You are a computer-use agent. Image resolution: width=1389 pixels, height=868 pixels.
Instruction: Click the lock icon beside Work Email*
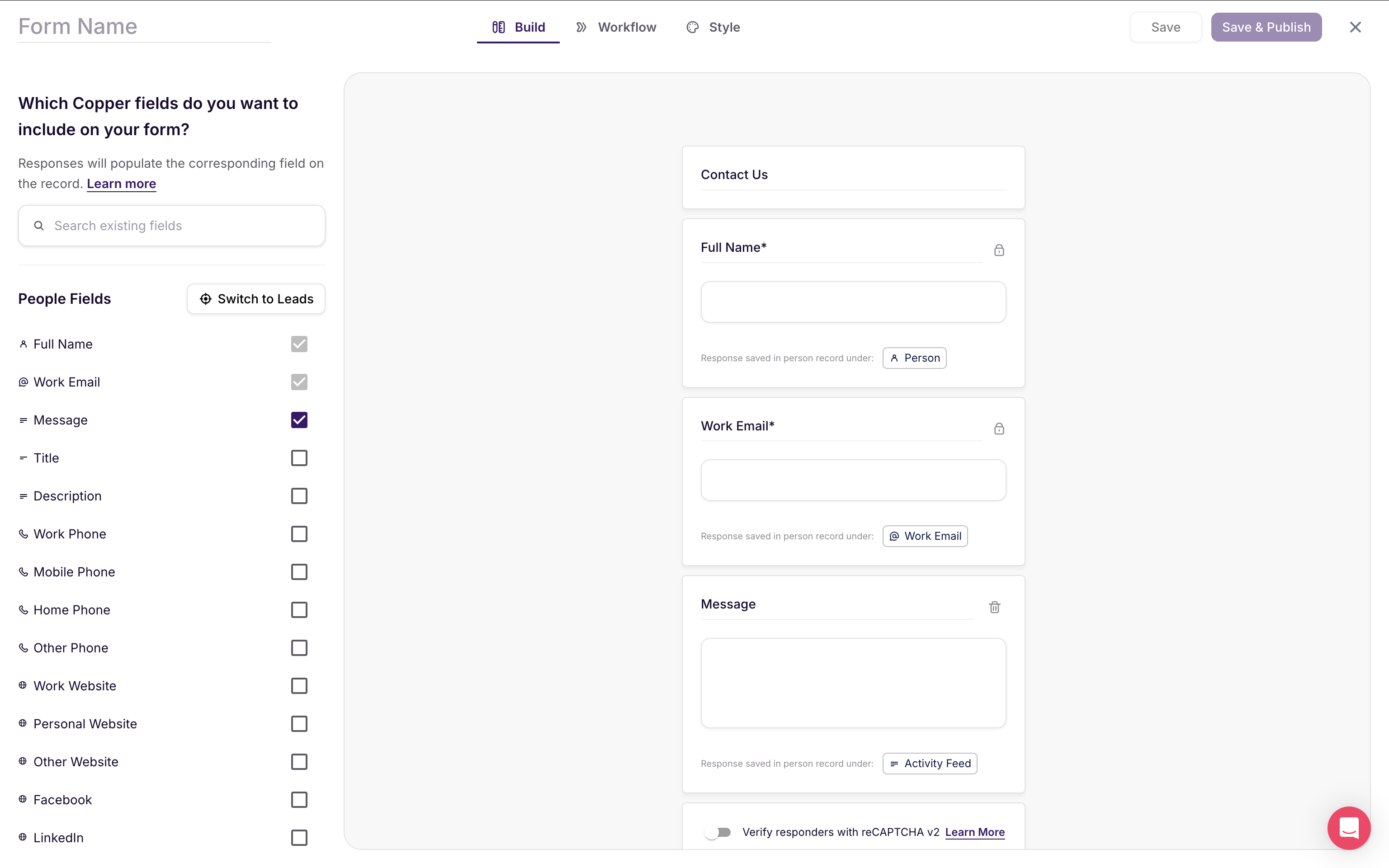[999, 429]
